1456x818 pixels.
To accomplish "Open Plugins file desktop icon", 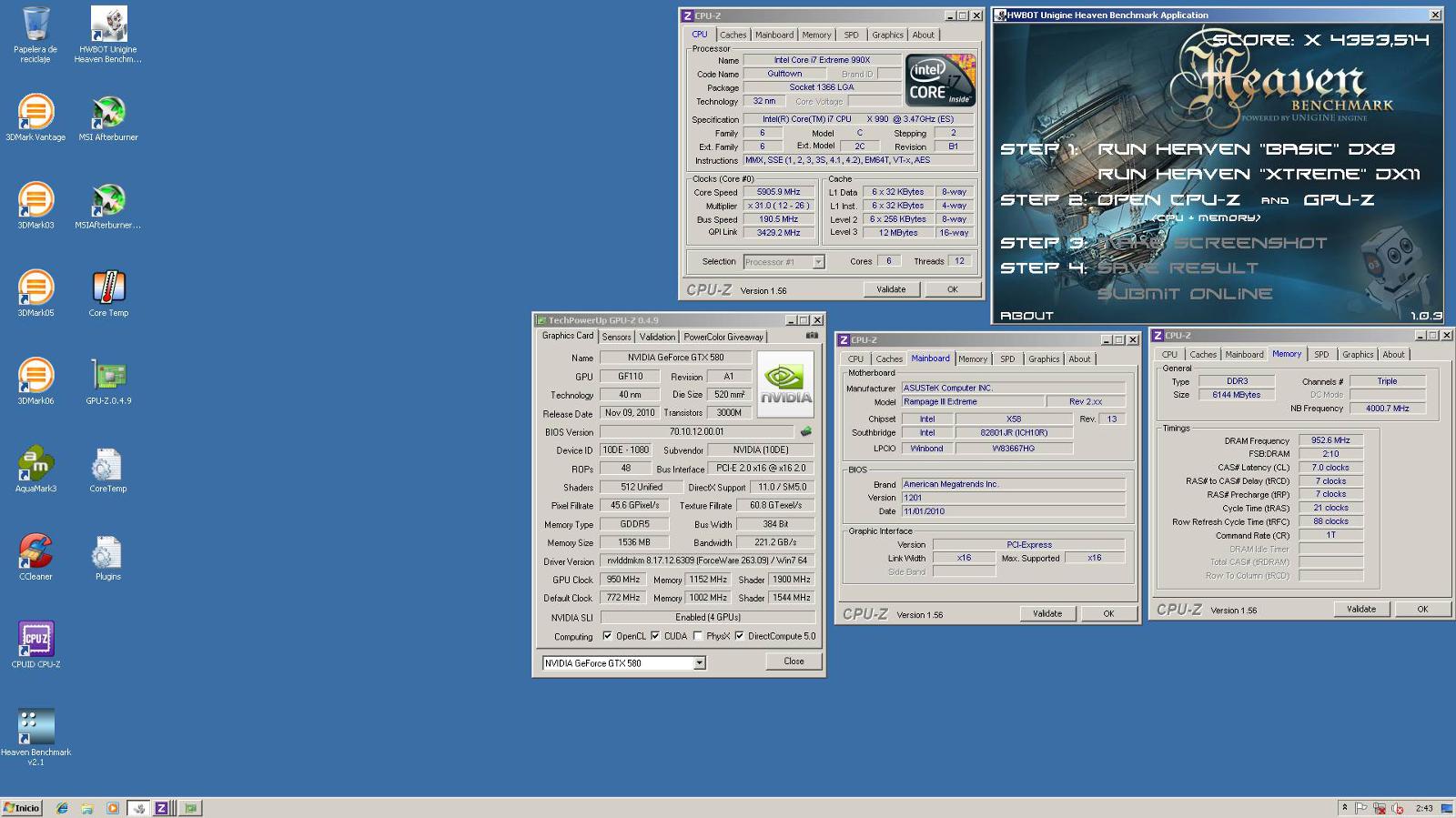I will tap(108, 557).
